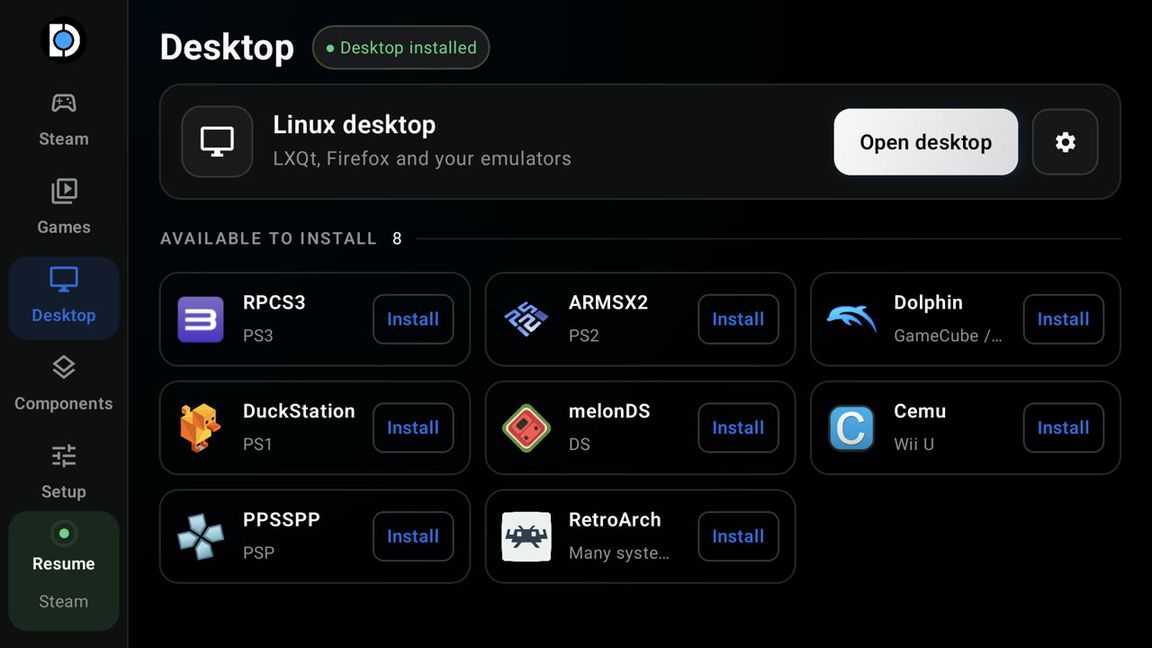
Task: Click the "Desktop" page title
Action: (227, 48)
